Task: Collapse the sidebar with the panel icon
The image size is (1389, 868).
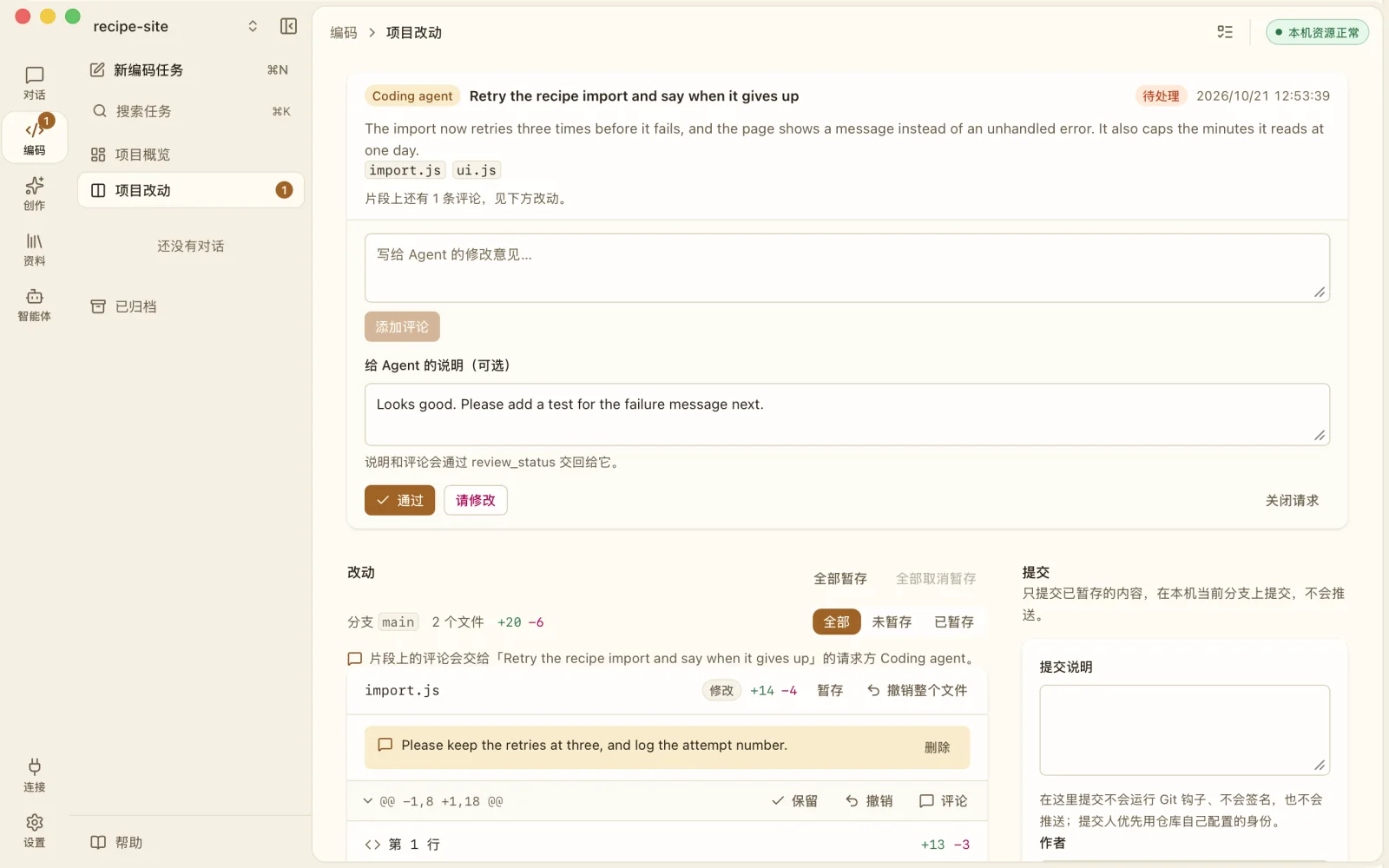Action: pos(289,26)
